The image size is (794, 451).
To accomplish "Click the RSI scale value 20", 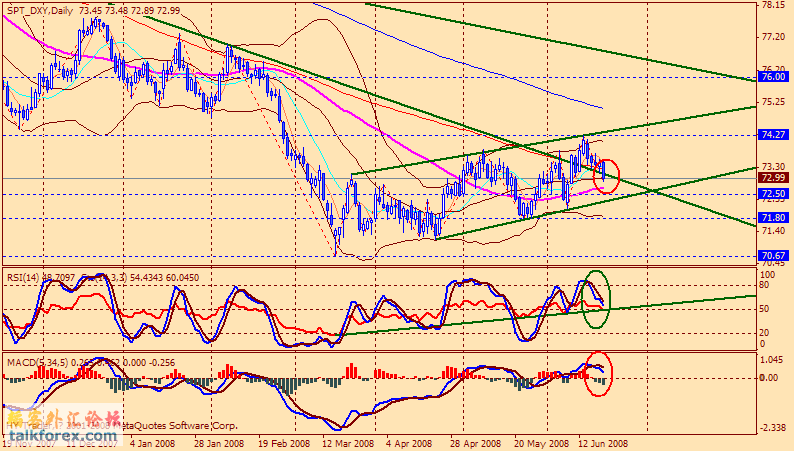I will [766, 333].
